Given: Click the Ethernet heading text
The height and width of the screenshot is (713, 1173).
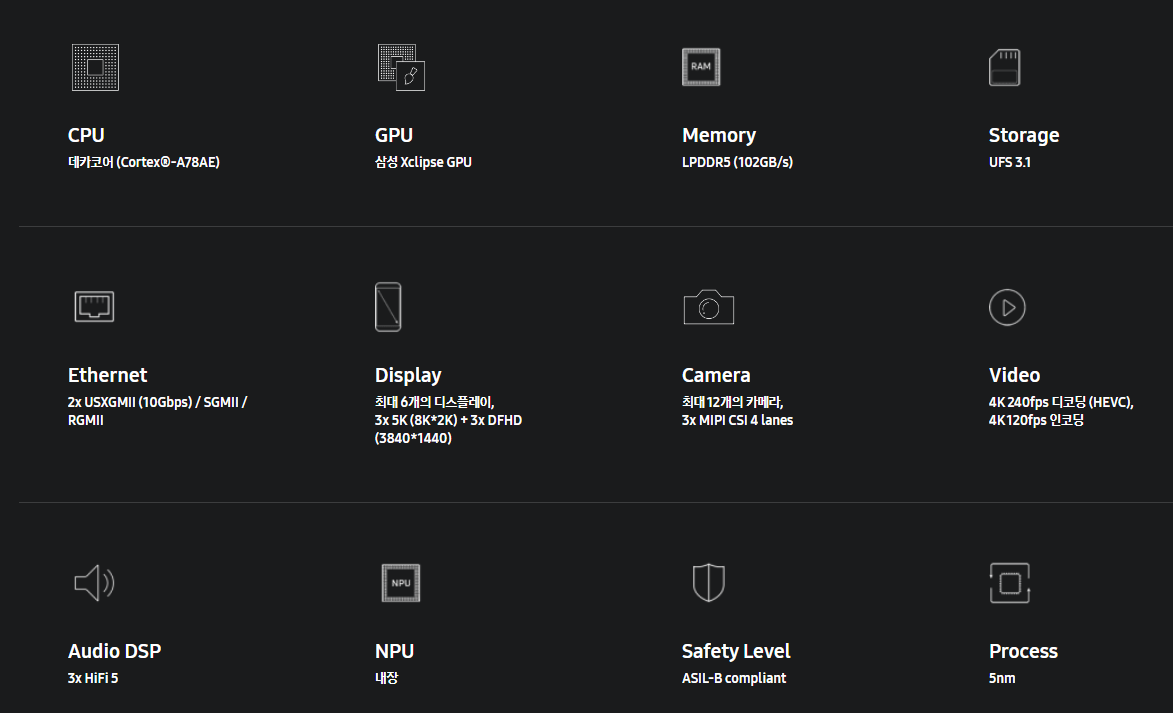Looking at the screenshot, I should coord(107,375).
